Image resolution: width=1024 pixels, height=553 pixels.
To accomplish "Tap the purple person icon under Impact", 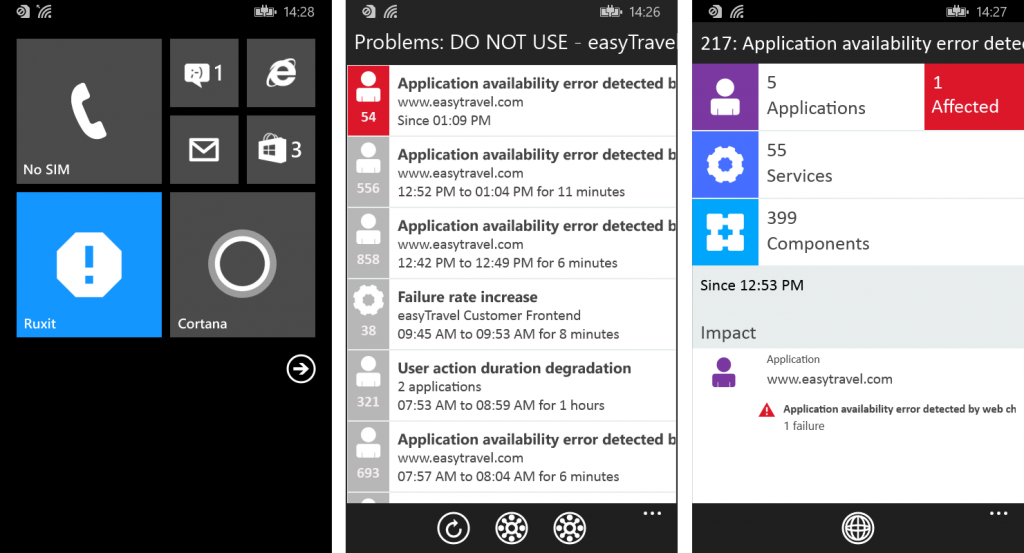I will pos(724,372).
